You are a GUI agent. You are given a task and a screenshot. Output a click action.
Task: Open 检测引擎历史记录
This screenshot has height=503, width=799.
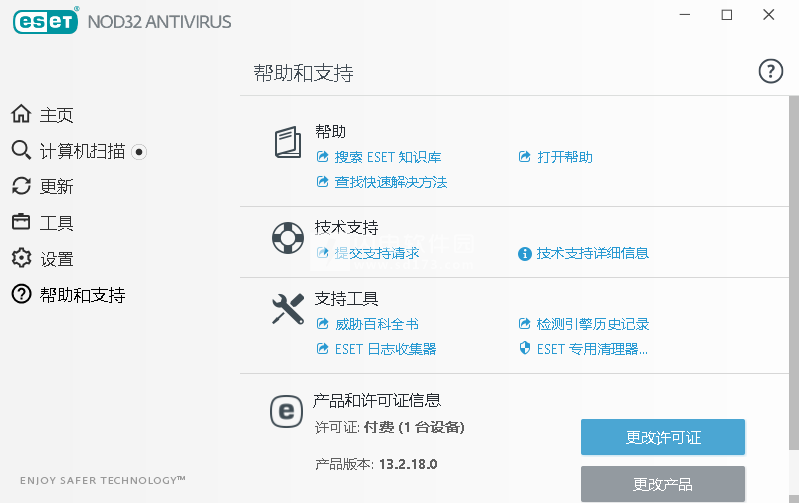coord(593,324)
